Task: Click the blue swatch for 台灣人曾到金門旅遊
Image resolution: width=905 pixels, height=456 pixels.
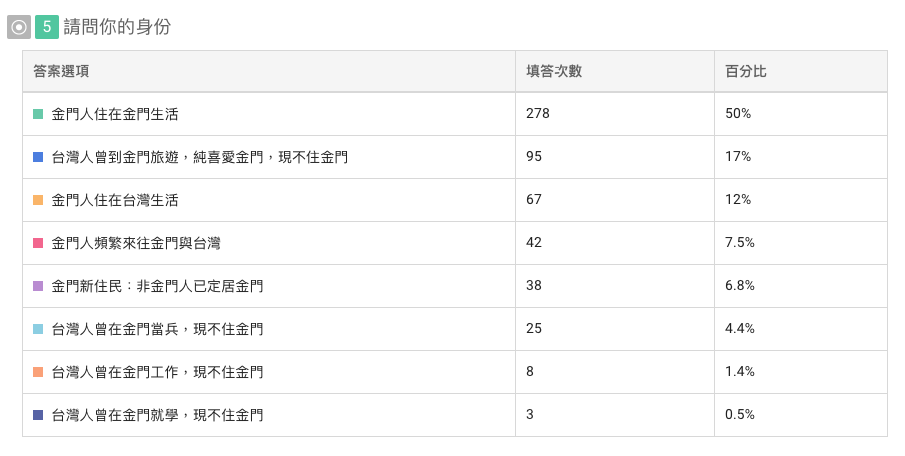Action: coord(38,157)
